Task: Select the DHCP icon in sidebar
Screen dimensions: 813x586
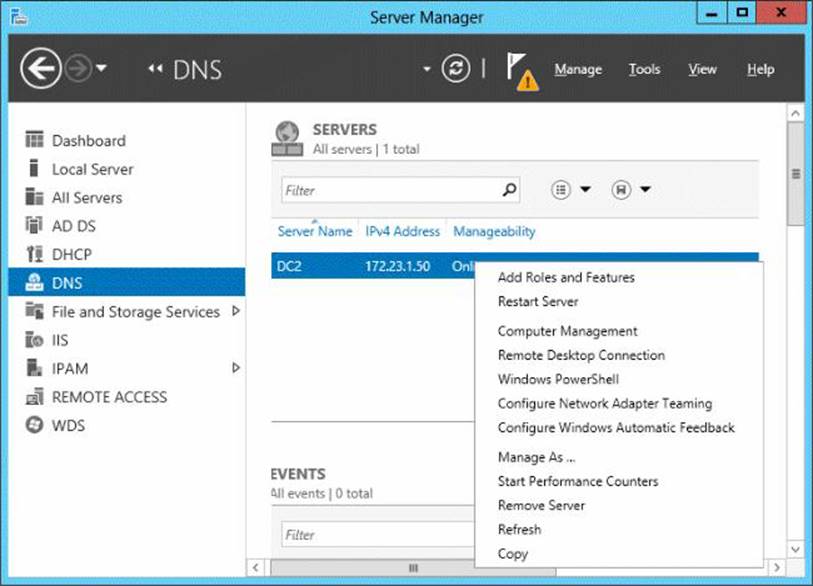Action: (35, 255)
